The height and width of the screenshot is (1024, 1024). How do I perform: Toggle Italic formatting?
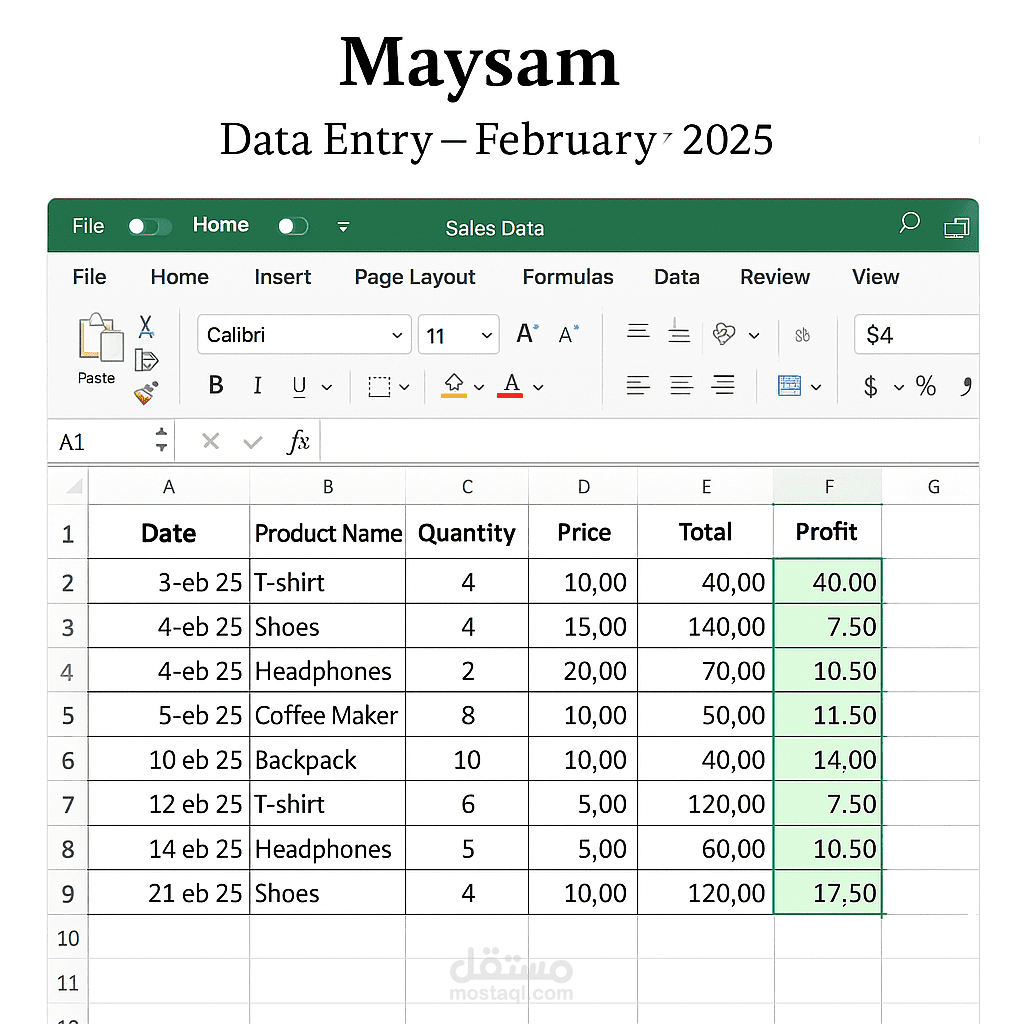tap(257, 385)
